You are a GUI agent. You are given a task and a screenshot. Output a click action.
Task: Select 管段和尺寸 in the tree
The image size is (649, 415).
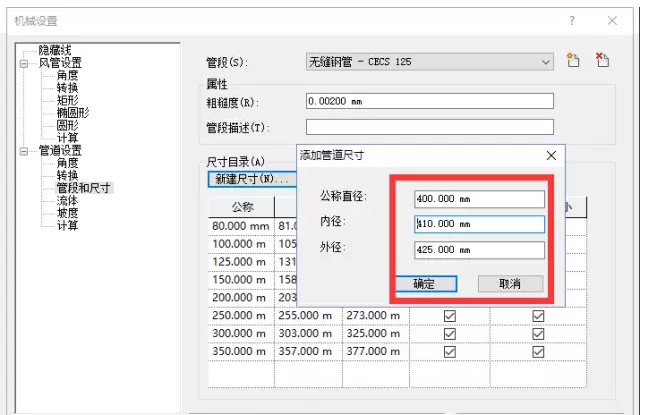point(84,187)
